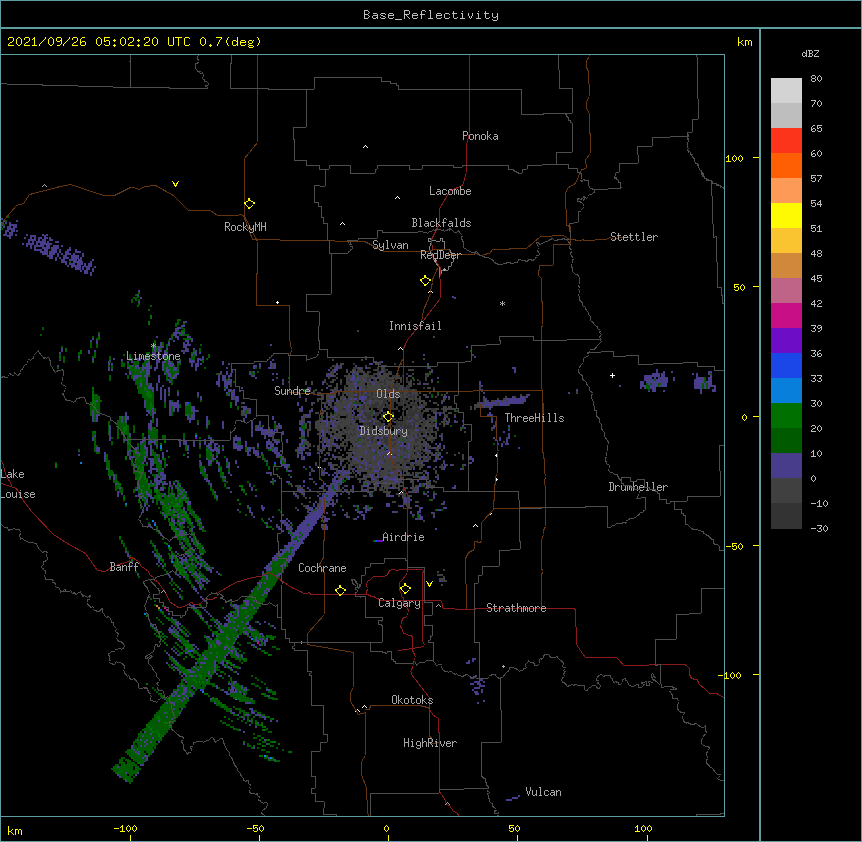Select the bright green legend swatch above 20
This screenshot has height=842, width=862.
(786, 416)
